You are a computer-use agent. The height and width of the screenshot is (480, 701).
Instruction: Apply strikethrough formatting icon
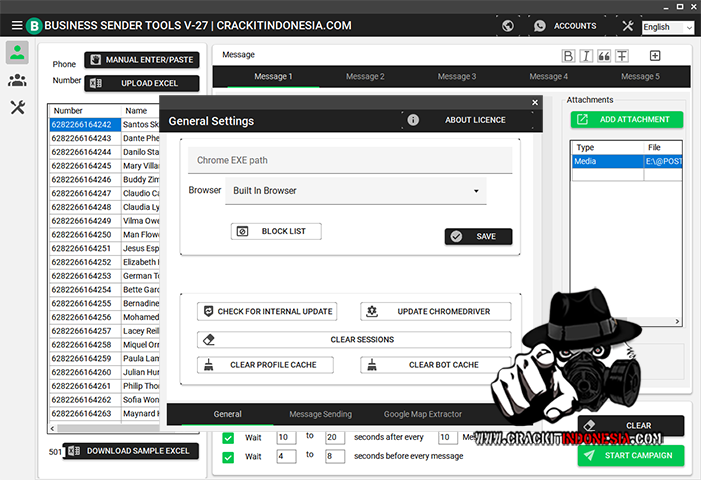(622, 56)
